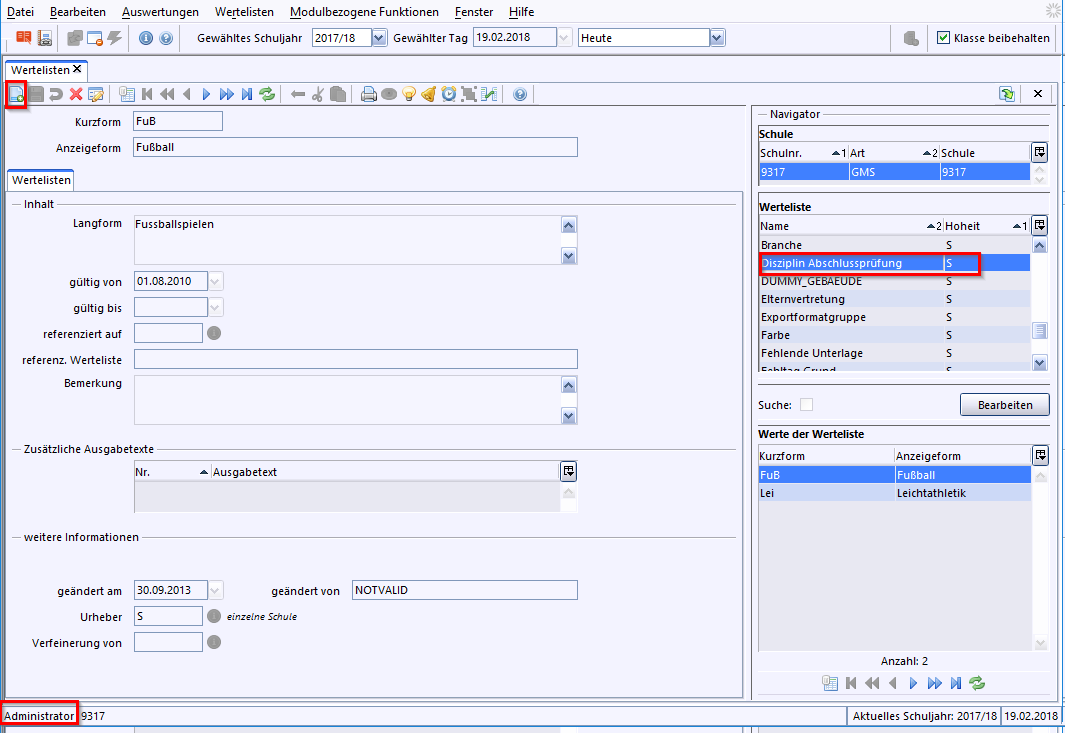Click the green refresh icon at the top of the Navigator panel
This screenshot has height=733, width=1065.
[1007, 94]
